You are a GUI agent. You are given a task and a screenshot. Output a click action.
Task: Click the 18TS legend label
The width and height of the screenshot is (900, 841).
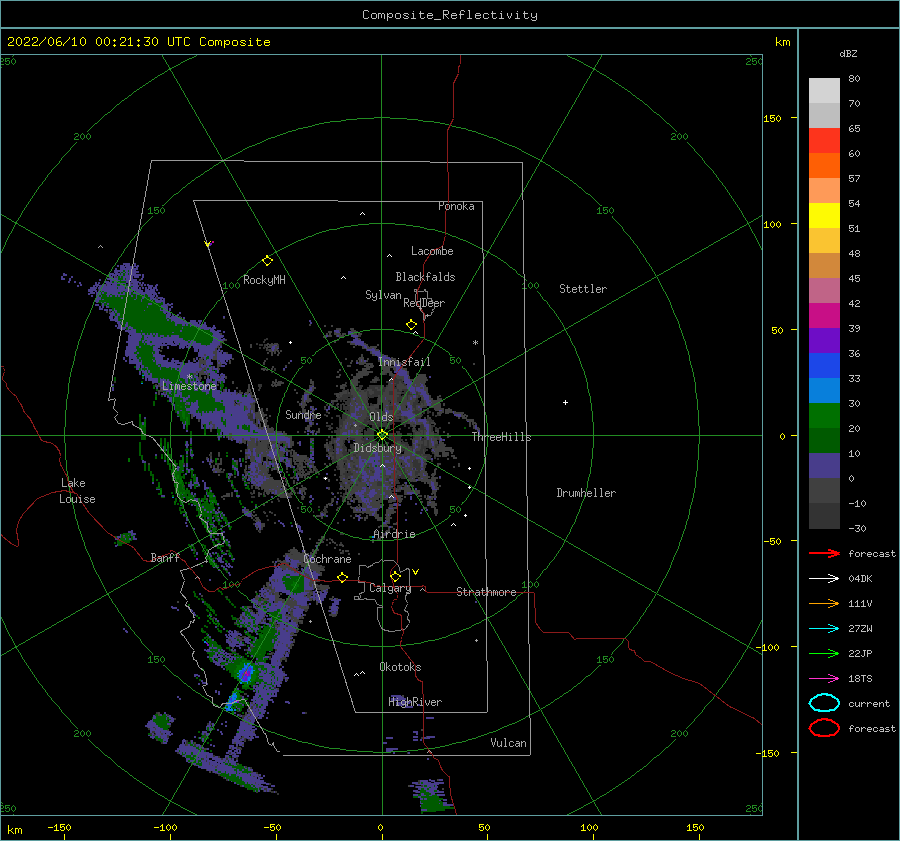pyautogui.click(x=860, y=679)
